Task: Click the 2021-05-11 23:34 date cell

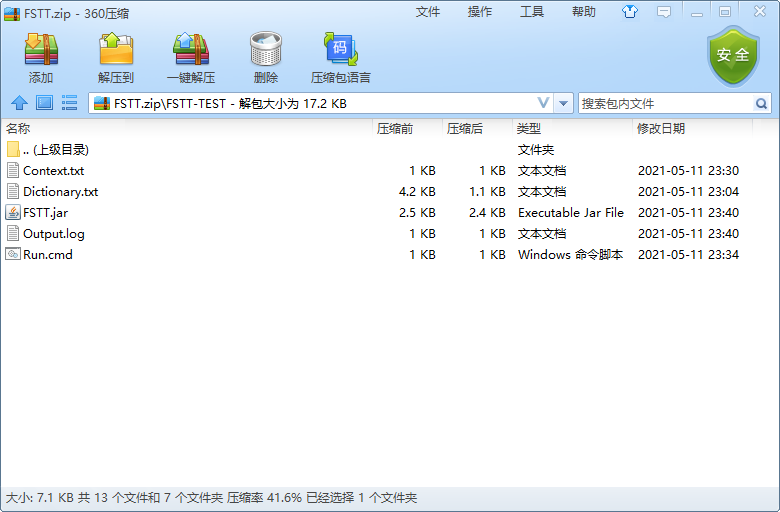Action: tap(688, 254)
